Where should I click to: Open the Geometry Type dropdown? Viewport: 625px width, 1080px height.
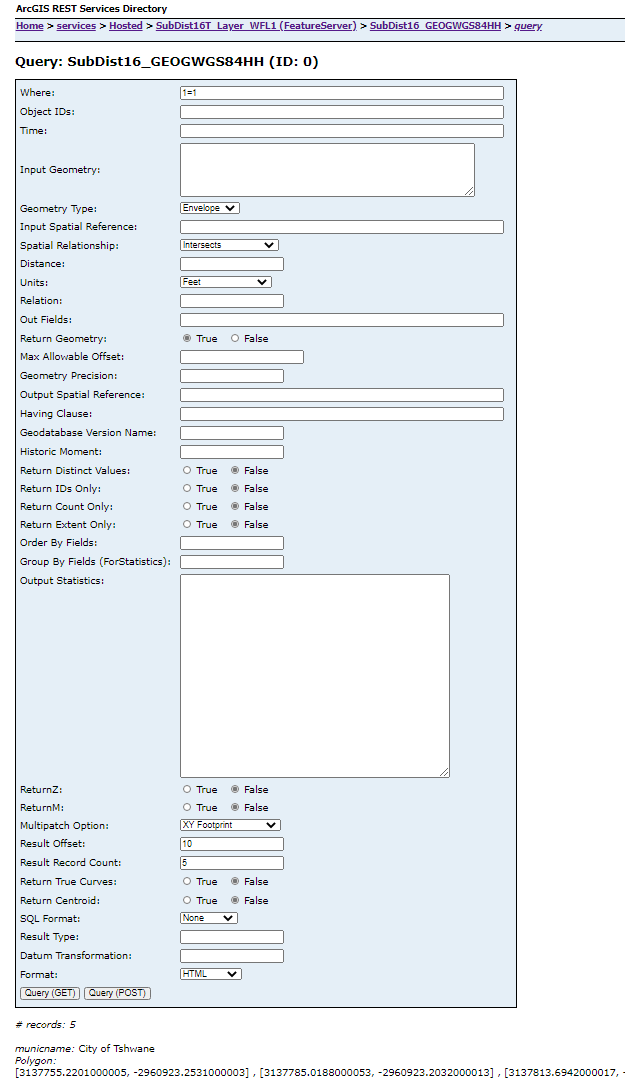point(209,208)
